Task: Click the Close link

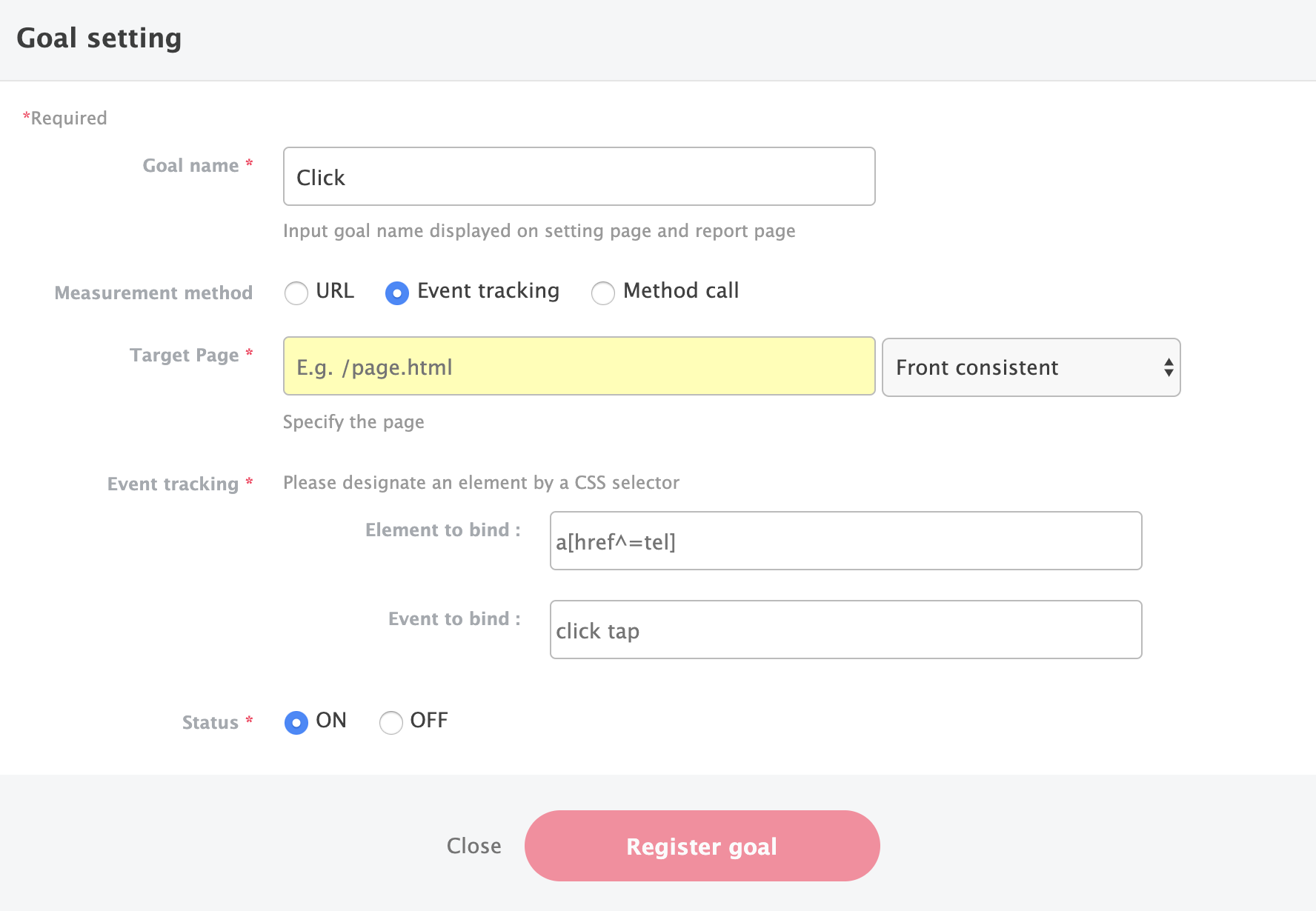Action: (473, 846)
